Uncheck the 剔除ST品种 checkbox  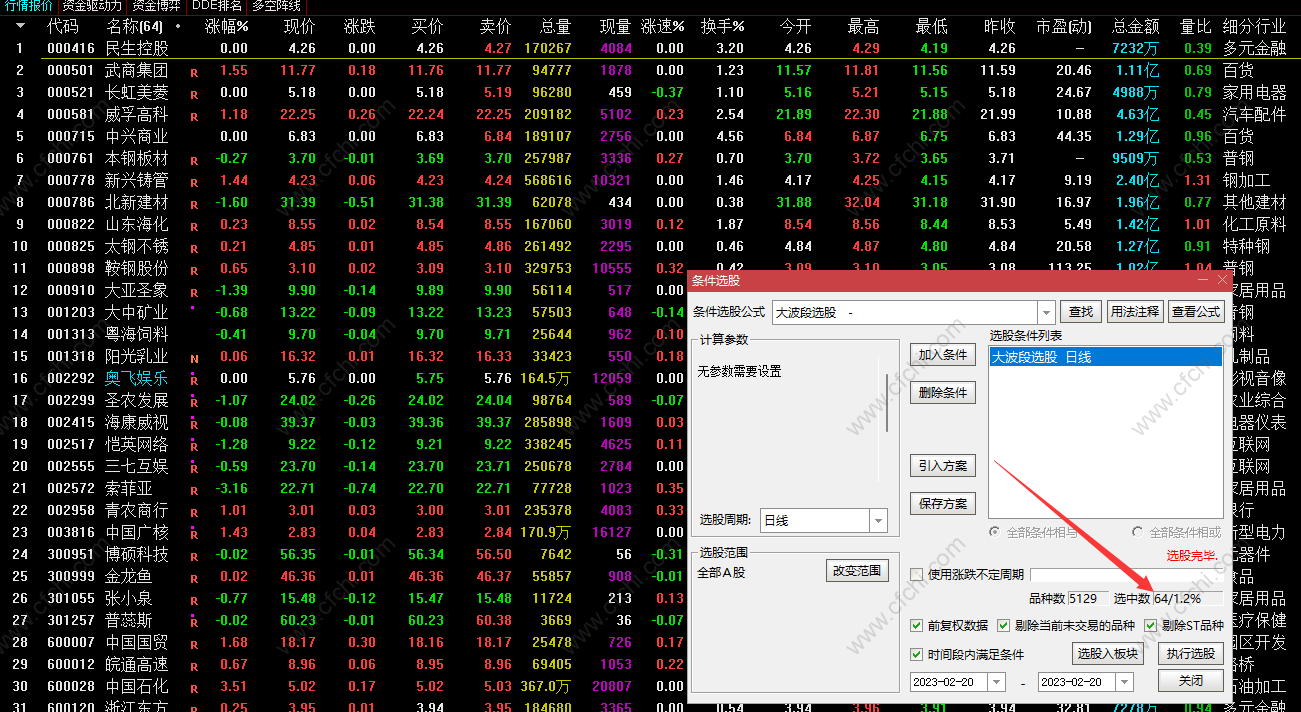click(1150, 626)
